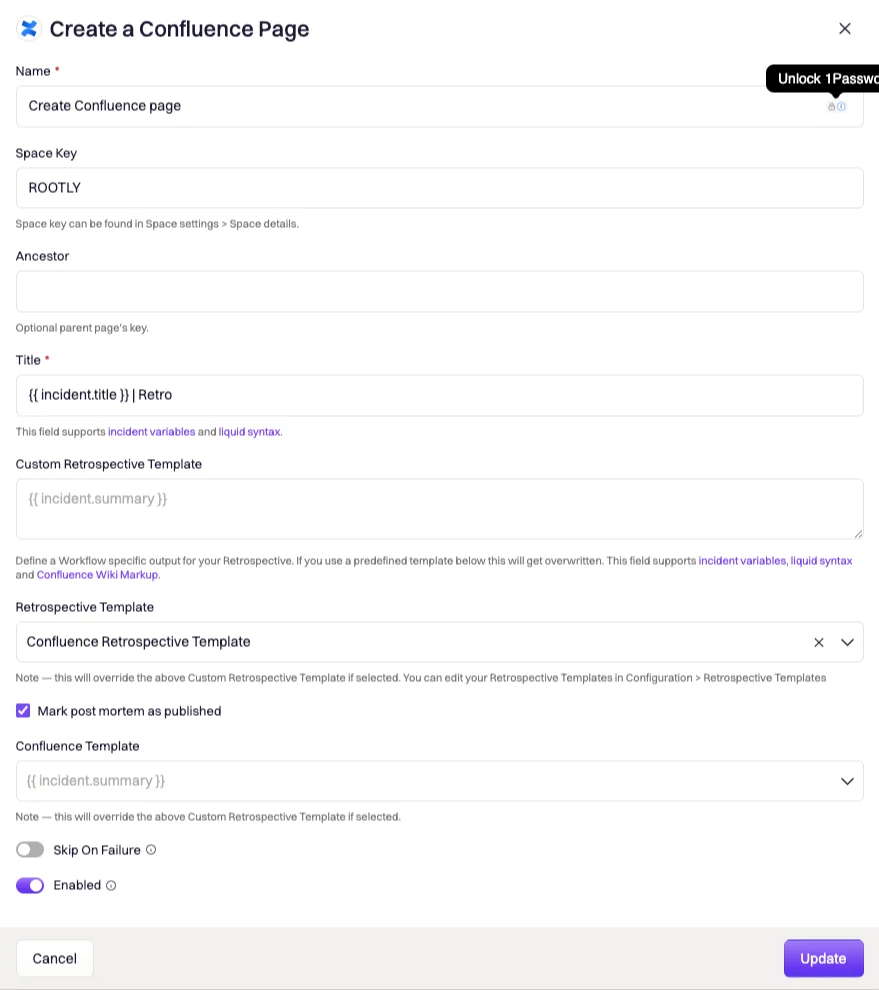
Task: Focus the Space Key input field
Action: tap(440, 188)
